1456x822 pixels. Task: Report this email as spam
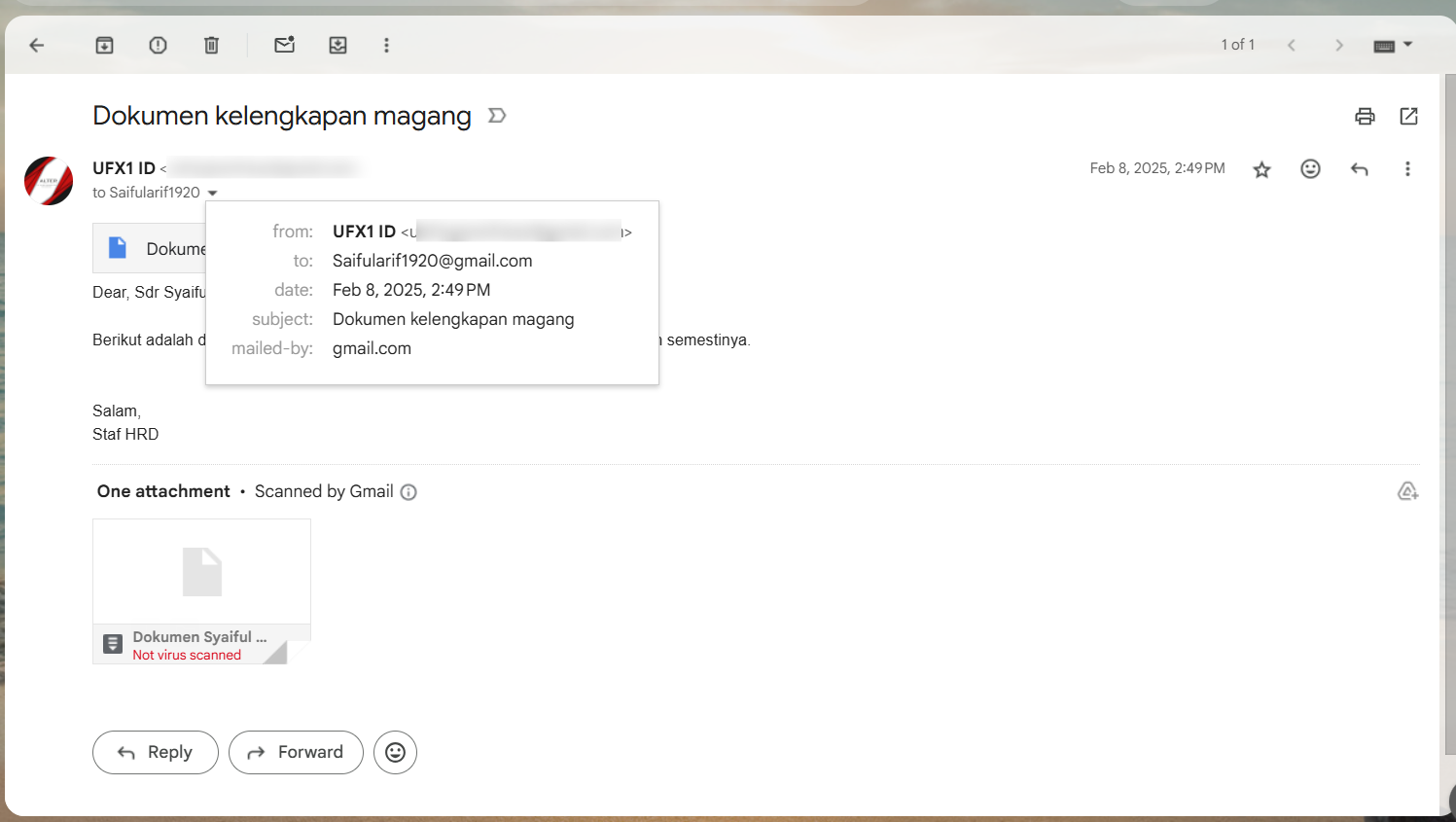click(x=158, y=45)
